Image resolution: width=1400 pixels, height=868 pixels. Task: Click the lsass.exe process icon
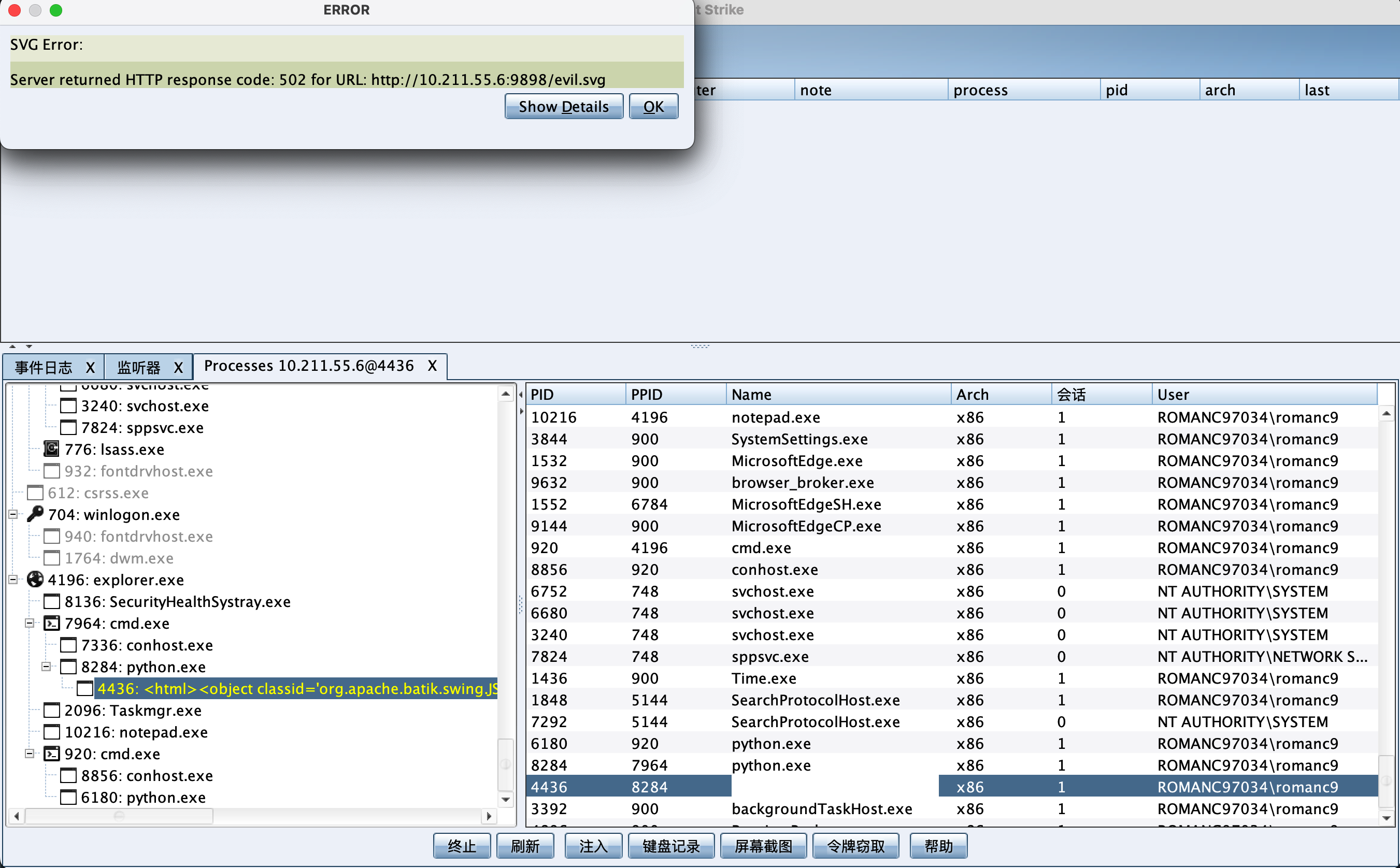tap(52, 449)
